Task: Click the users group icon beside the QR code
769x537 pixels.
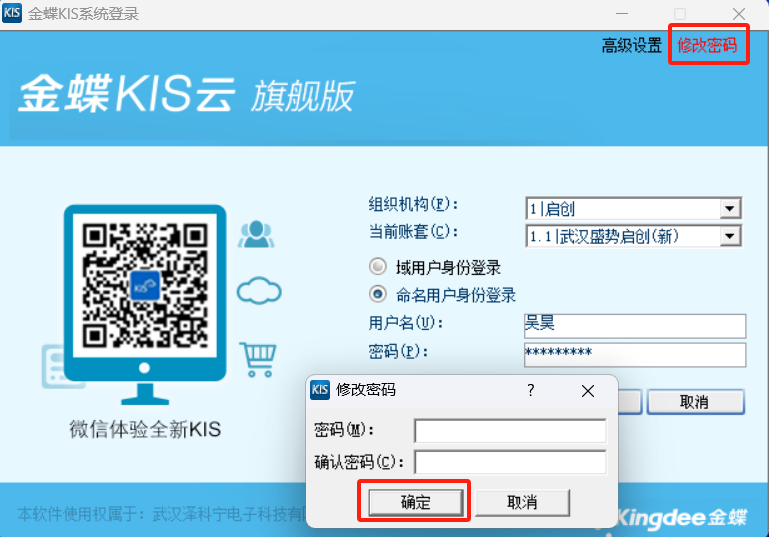Action: click(256, 234)
